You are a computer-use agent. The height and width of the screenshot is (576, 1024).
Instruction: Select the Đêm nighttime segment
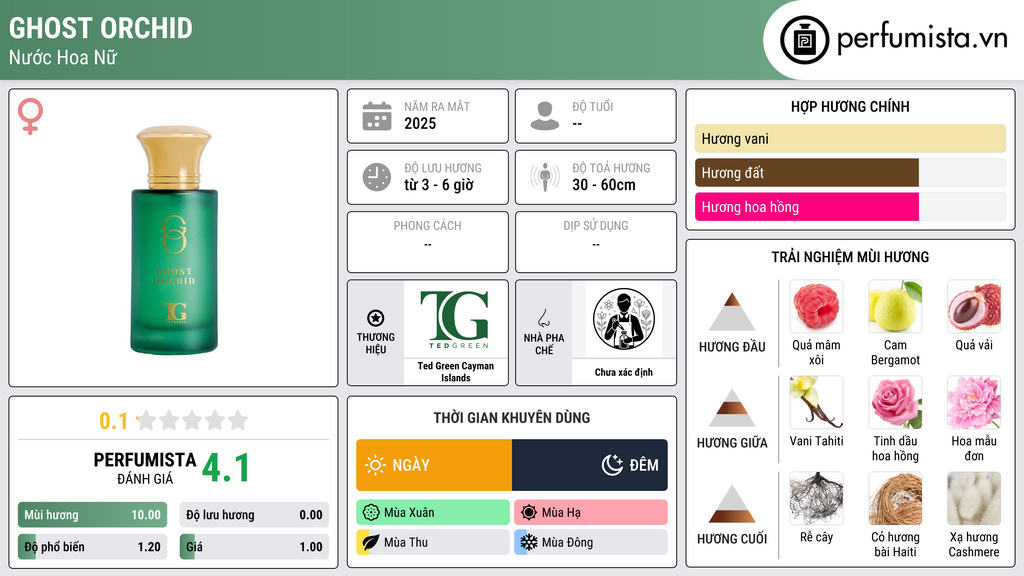[590, 465]
